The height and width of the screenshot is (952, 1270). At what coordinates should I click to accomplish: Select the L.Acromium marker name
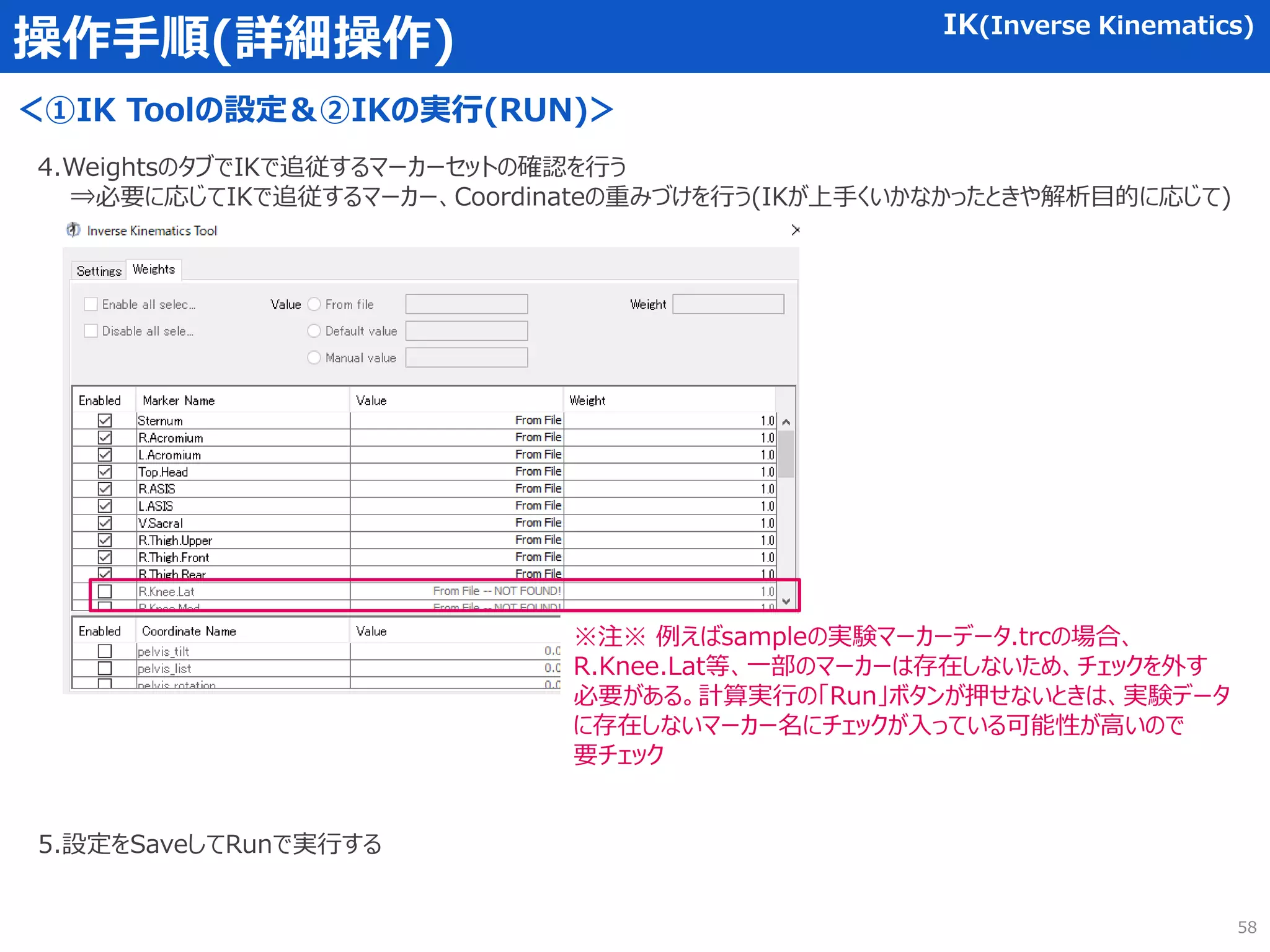[x=169, y=455]
